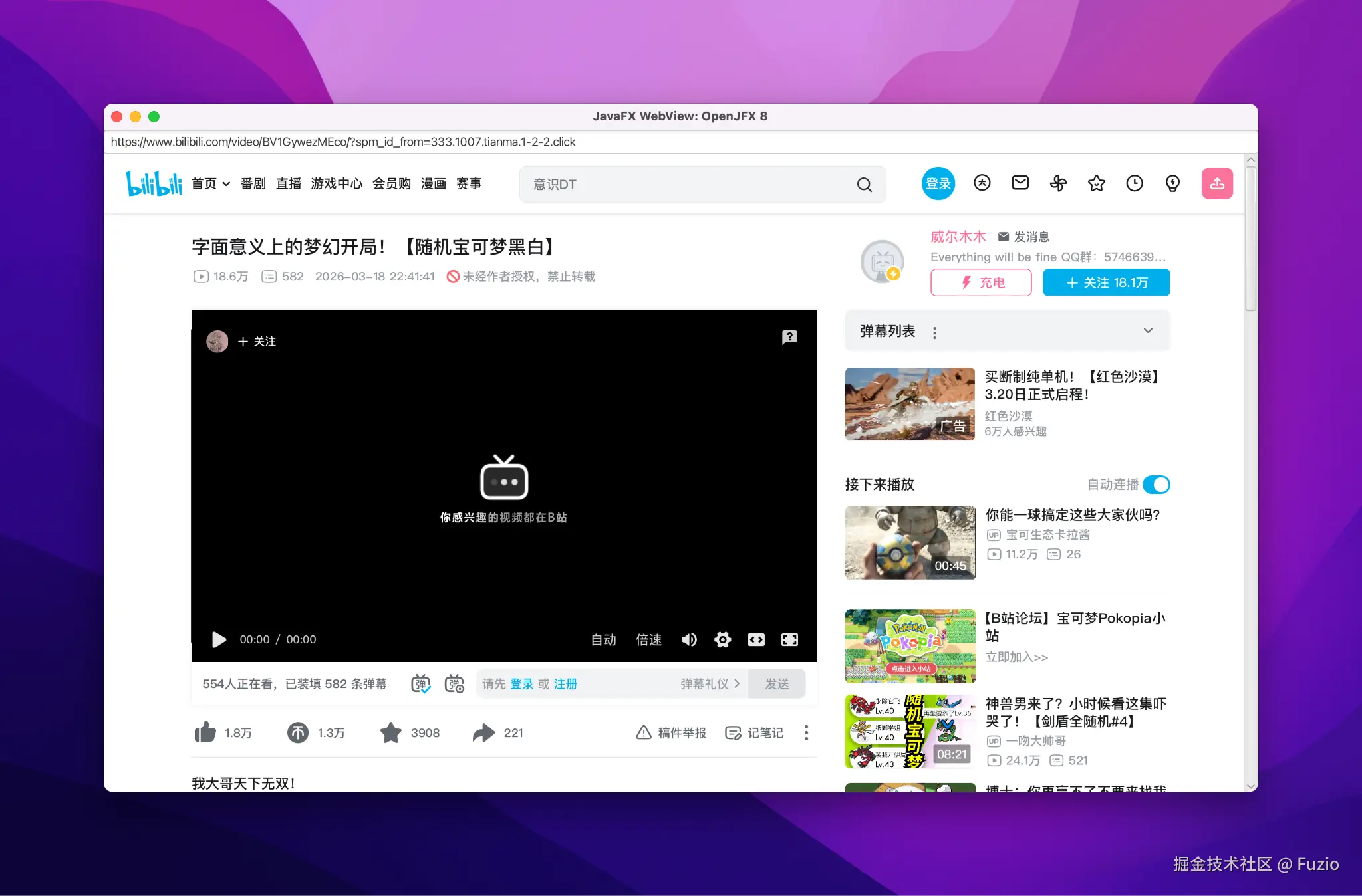The image size is (1362, 896).
Task: Mute the video player volume icon
Action: point(689,639)
